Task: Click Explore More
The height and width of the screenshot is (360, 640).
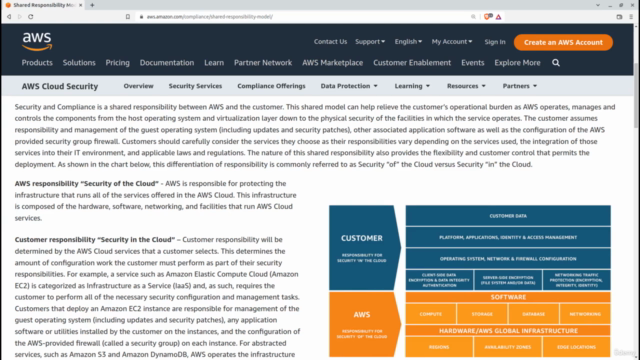Action: [x=517, y=63]
